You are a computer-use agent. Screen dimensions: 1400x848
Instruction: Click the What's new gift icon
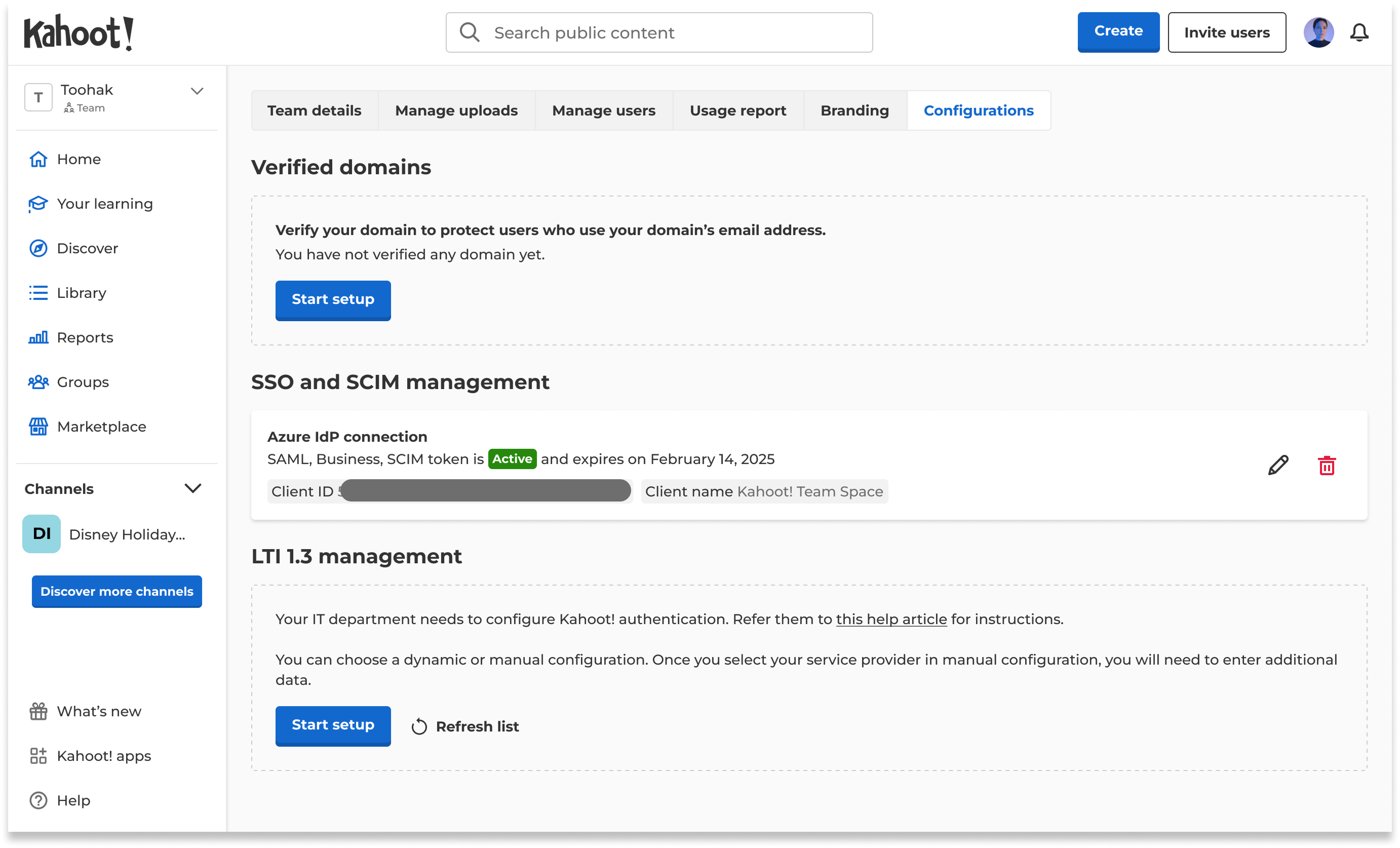pos(38,711)
